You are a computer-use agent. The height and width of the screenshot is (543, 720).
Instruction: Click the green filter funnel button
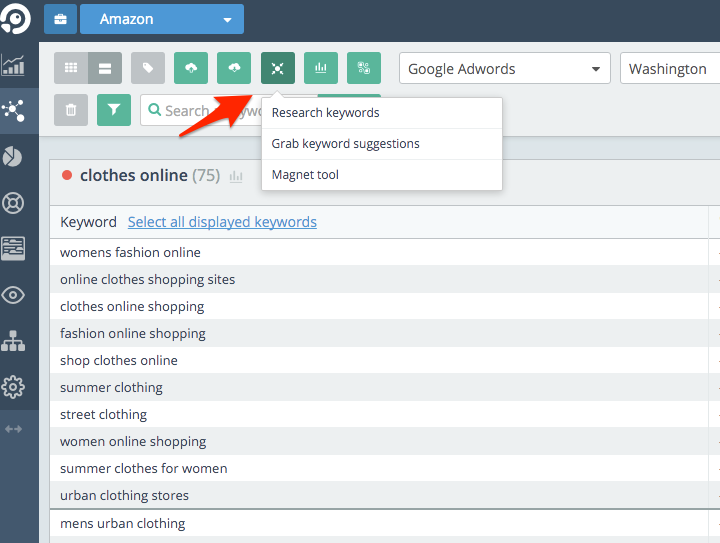pos(114,110)
